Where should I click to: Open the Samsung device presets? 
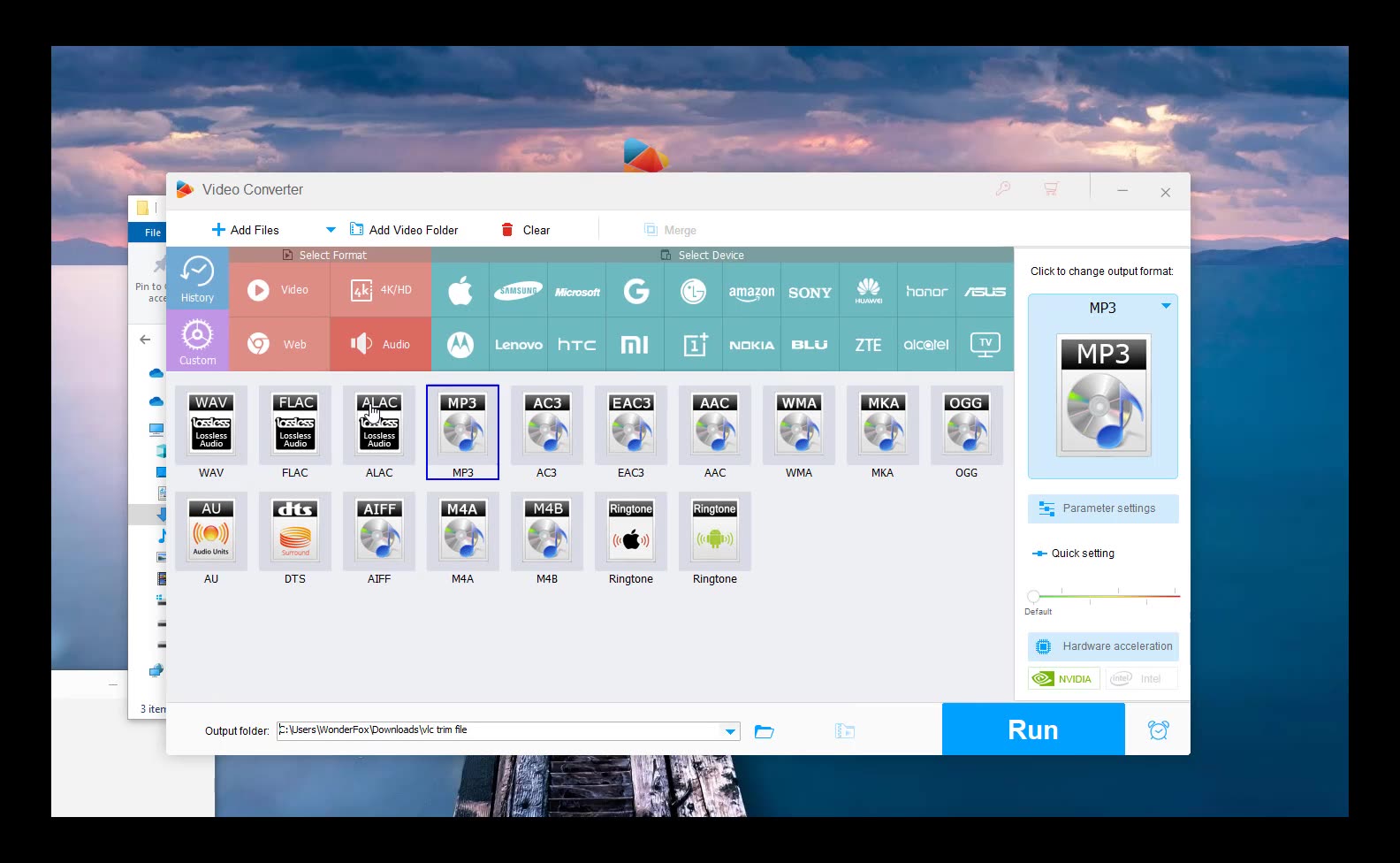[519, 290]
